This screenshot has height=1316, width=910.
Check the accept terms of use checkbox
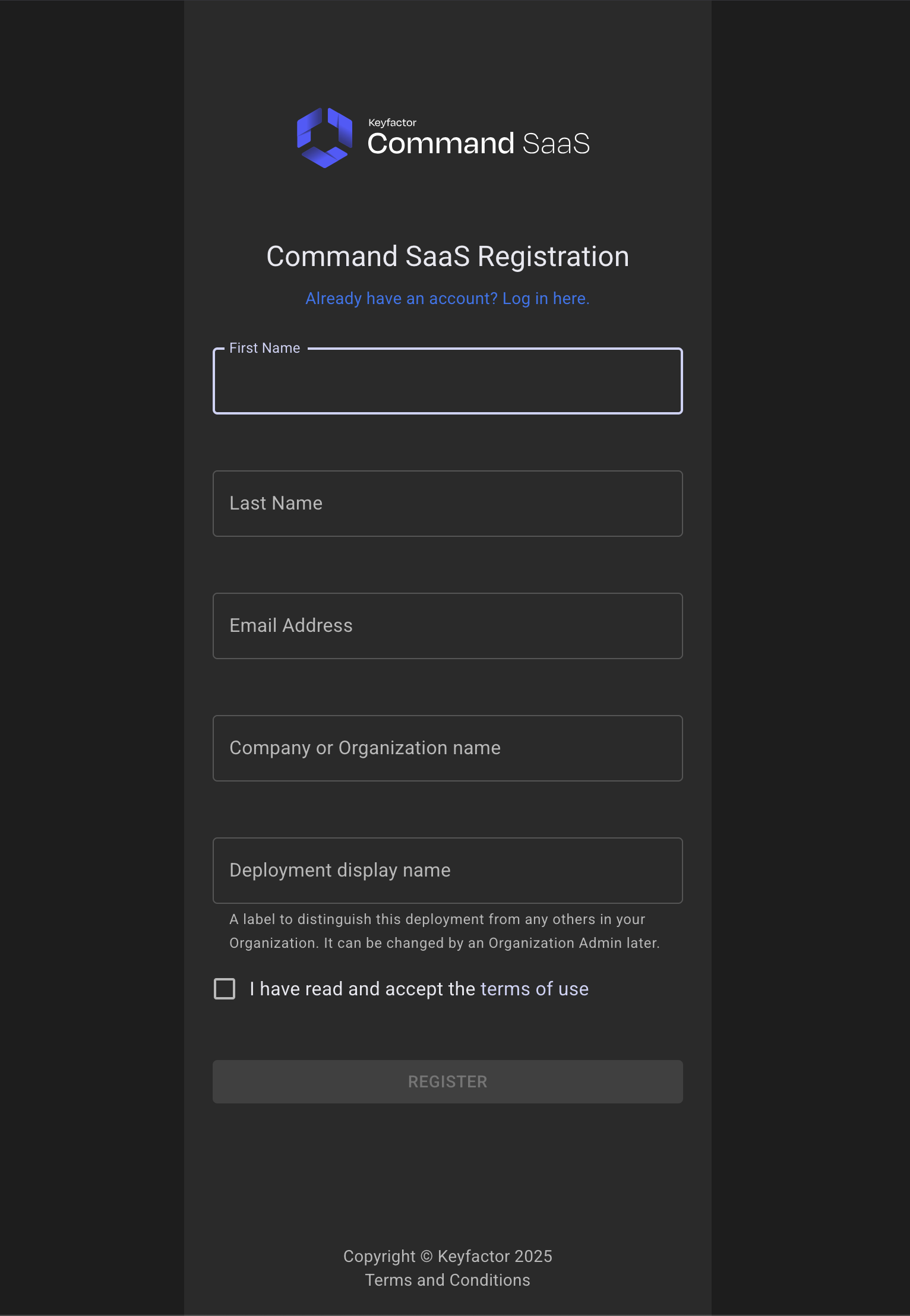coord(225,989)
